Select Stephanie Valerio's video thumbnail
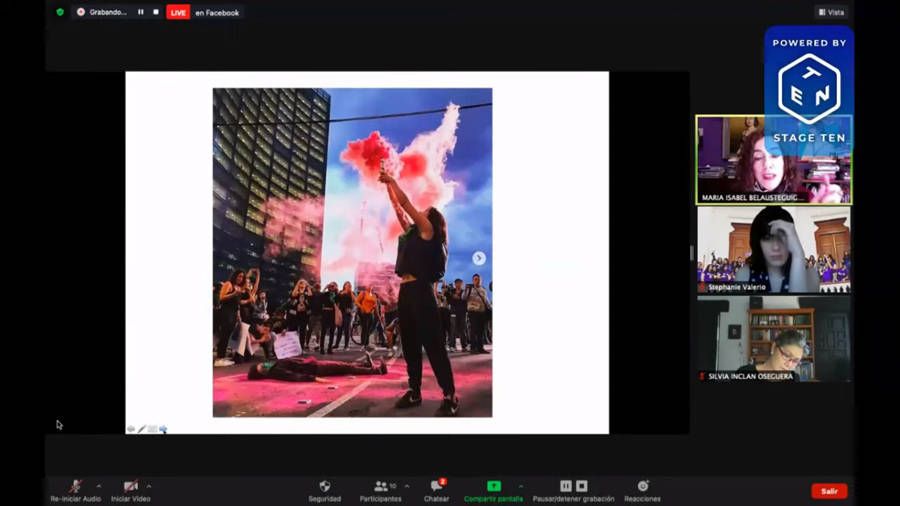 [773, 249]
